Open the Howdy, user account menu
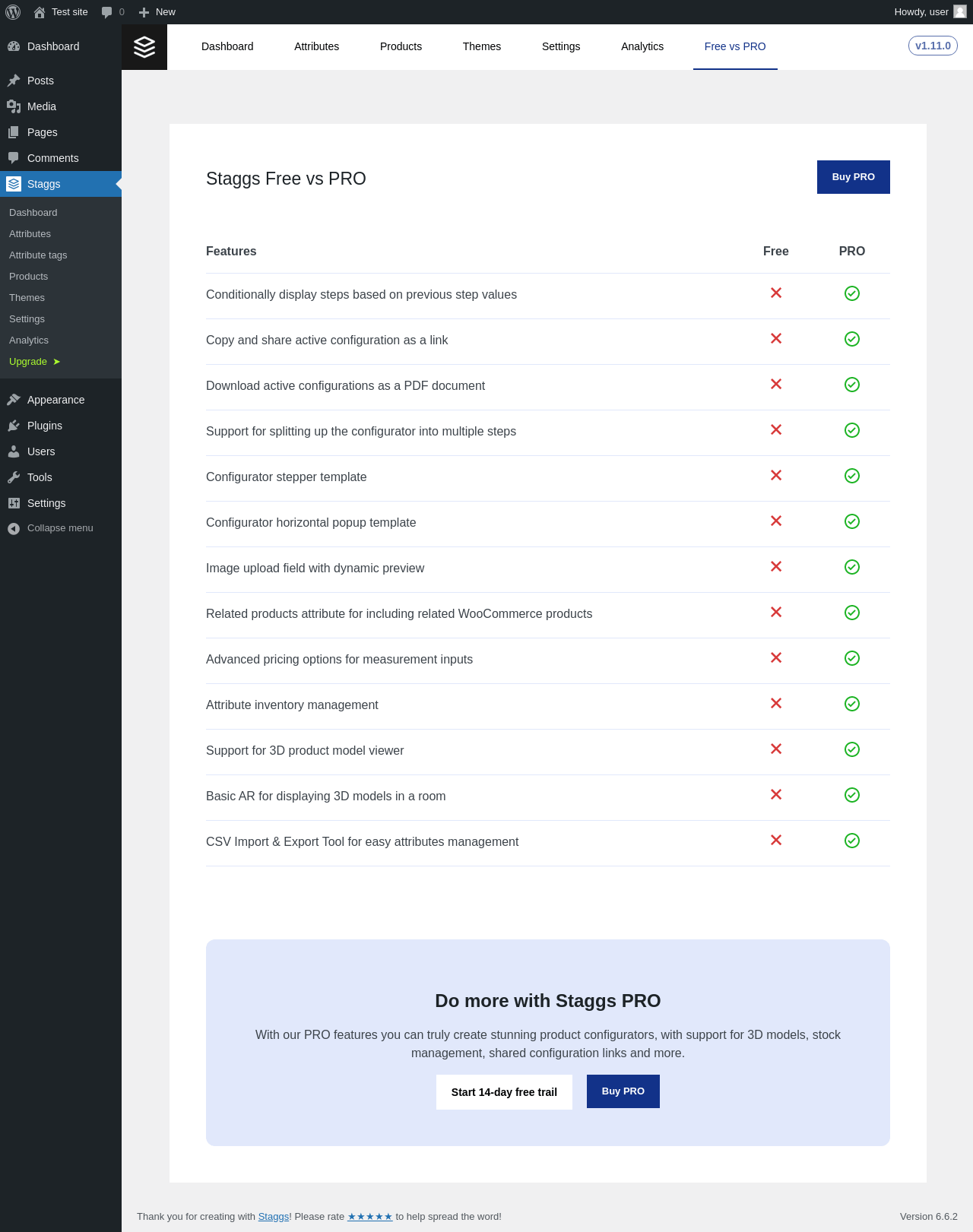 coord(930,12)
